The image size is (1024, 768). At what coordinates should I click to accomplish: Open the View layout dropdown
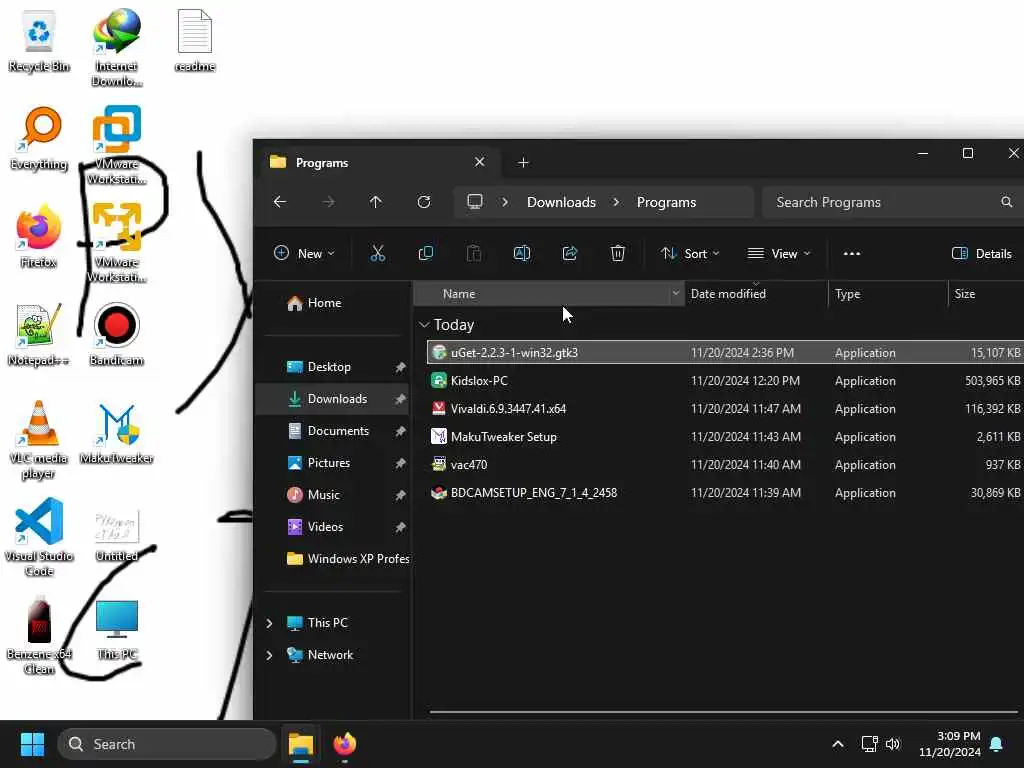point(778,253)
